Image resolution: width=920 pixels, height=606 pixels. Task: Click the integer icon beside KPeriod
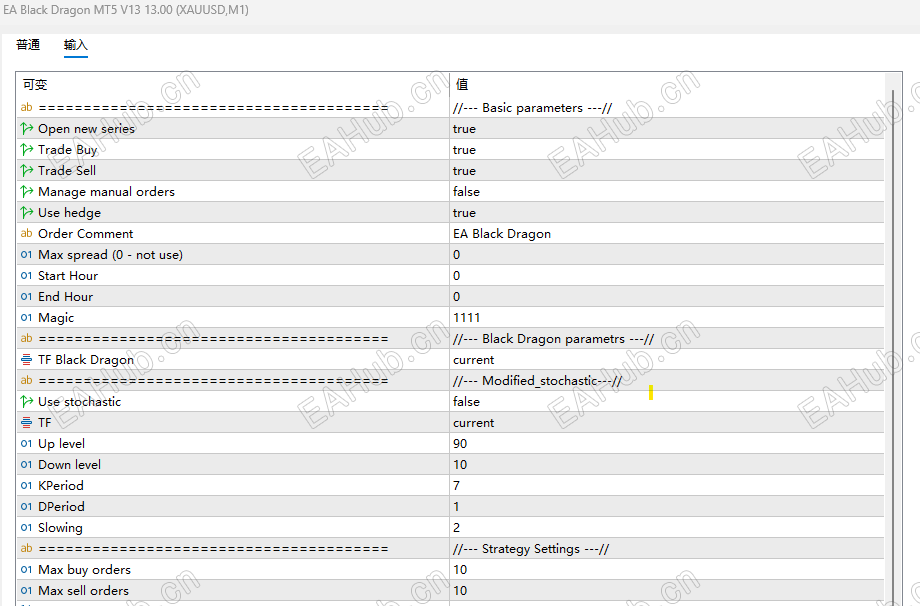coord(26,485)
